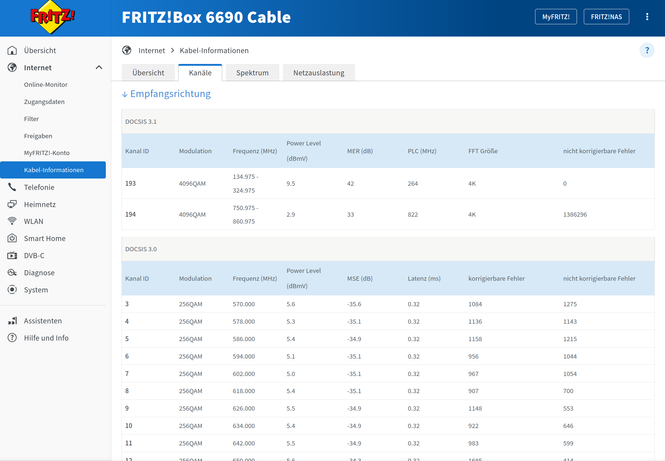Screen dimensions: 665x461
Task: Open the Übersicht home icon in sidebar
Action: pyautogui.click(x=12, y=50)
